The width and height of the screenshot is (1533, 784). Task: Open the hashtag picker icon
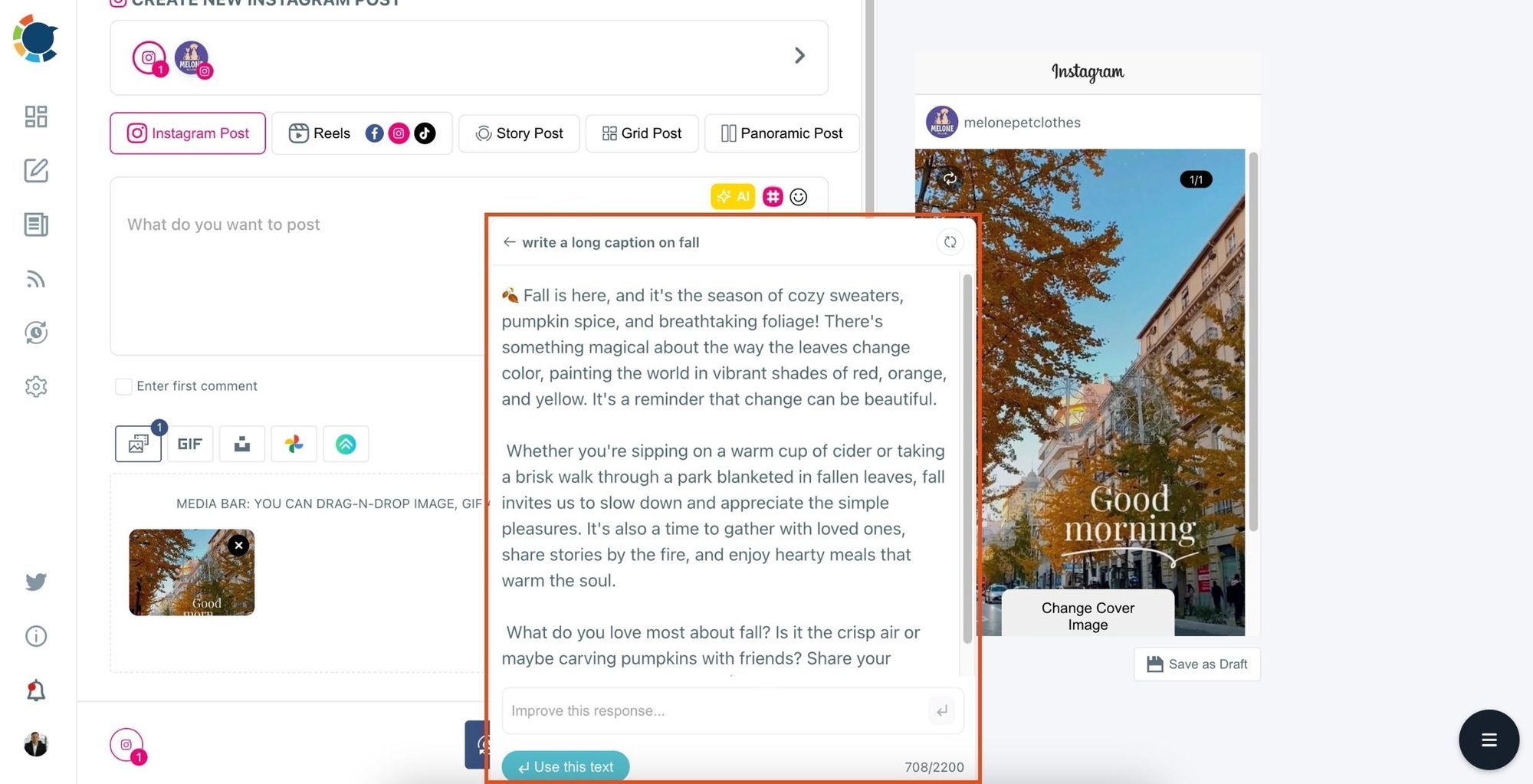[x=772, y=197]
